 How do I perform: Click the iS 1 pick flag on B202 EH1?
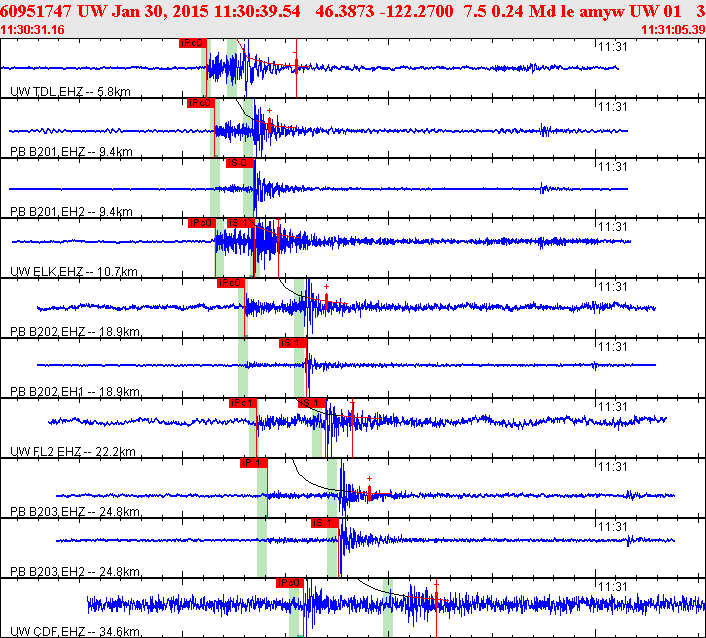pyautogui.click(x=293, y=343)
